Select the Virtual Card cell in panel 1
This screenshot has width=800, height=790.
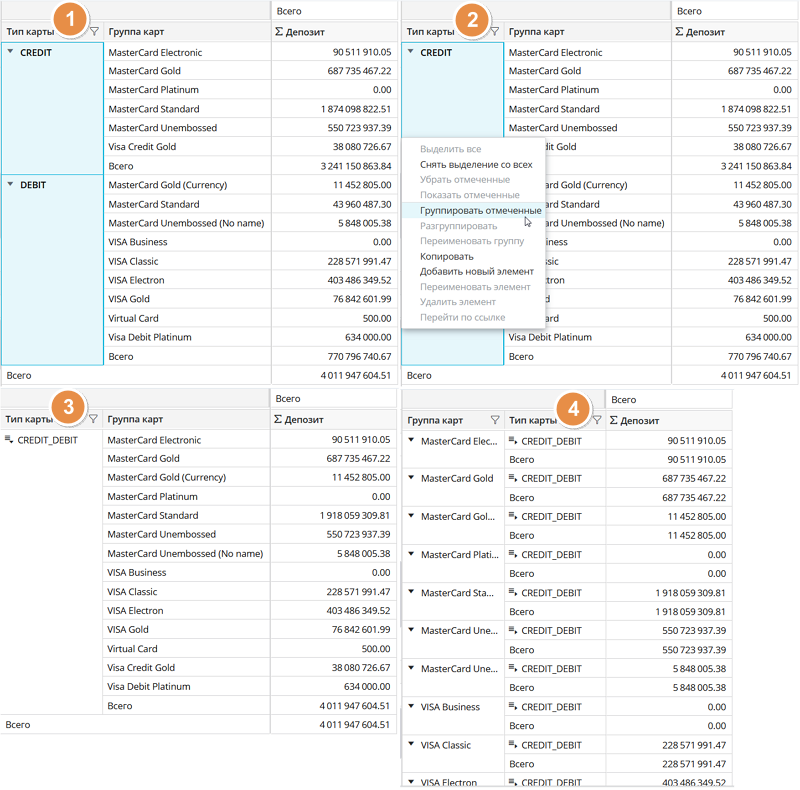tap(134, 319)
